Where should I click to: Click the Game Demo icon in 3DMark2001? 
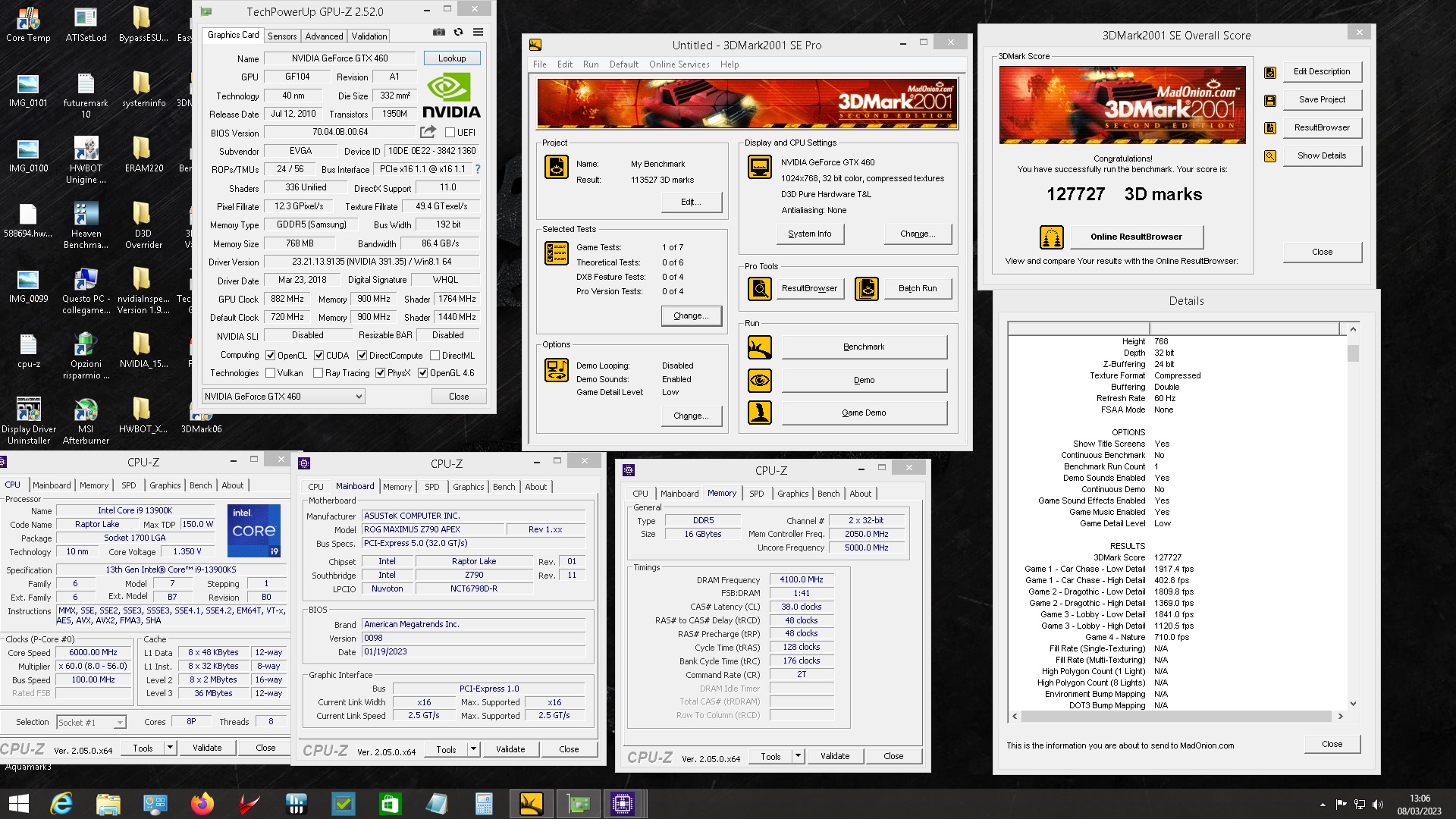click(760, 413)
